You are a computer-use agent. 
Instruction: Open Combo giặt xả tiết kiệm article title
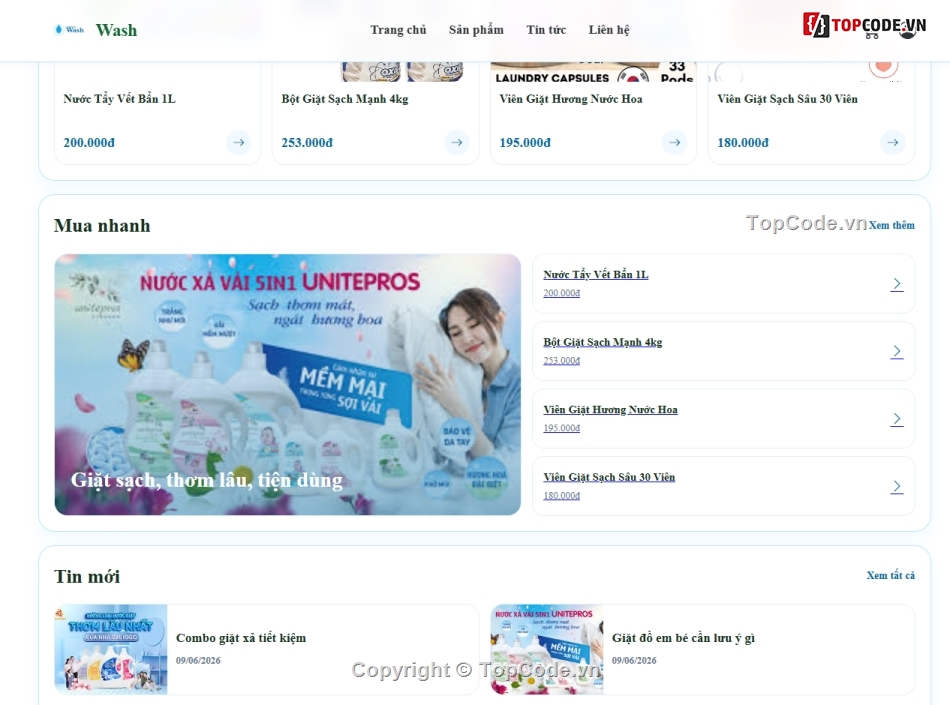(x=241, y=638)
